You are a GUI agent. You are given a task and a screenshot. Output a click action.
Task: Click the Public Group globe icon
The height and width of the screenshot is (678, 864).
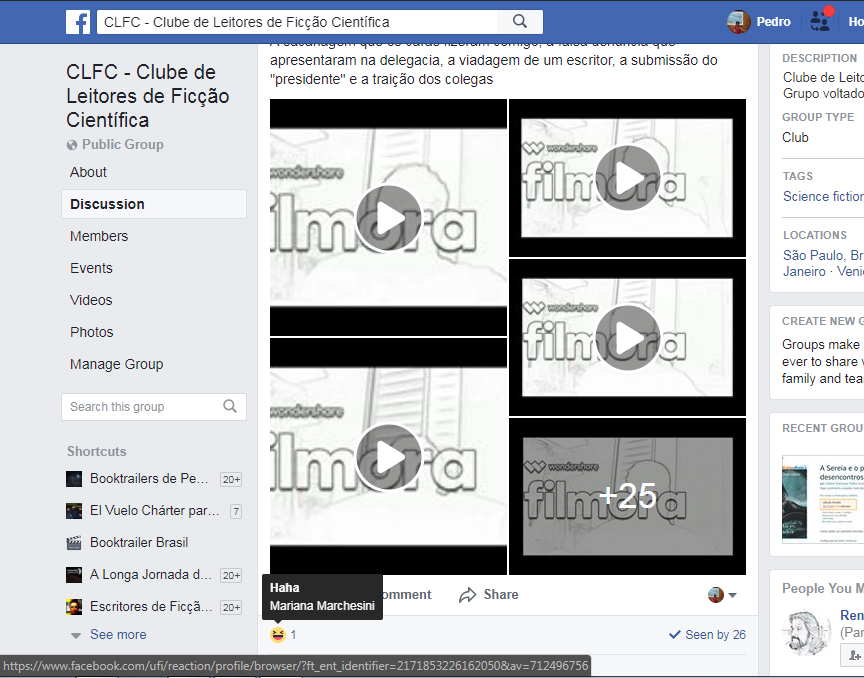point(72,145)
